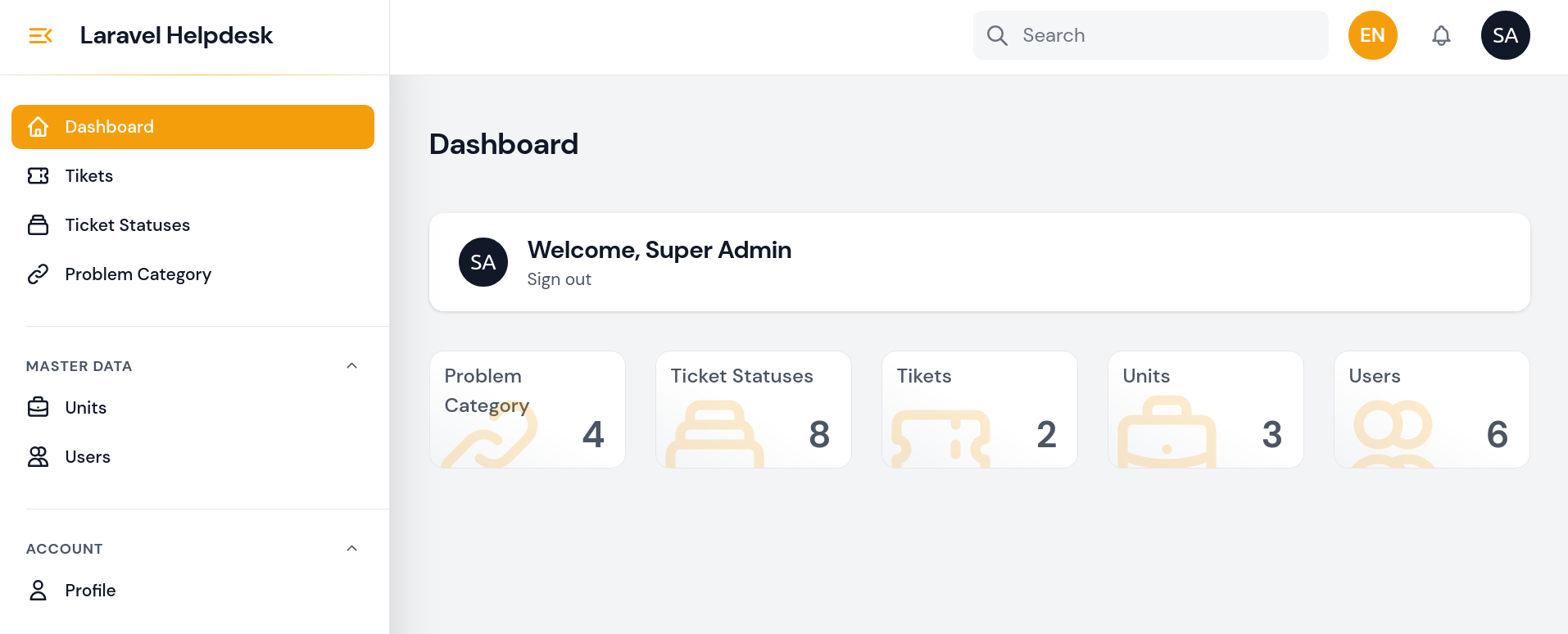Click the Profile person icon
This screenshot has height=634, width=1568.
[38, 591]
